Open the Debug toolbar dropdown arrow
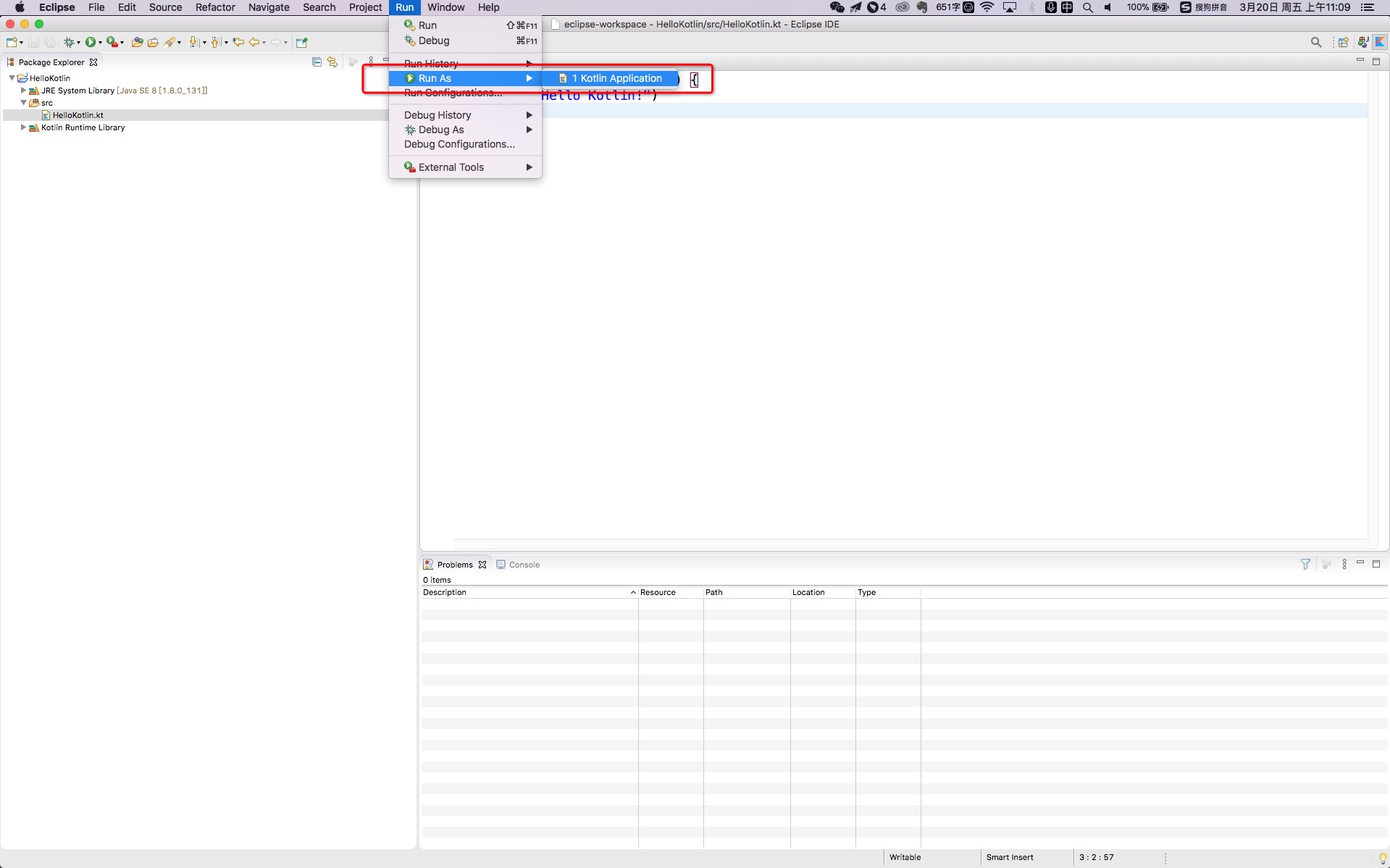Viewport: 1390px width, 868px height. (x=78, y=43)
